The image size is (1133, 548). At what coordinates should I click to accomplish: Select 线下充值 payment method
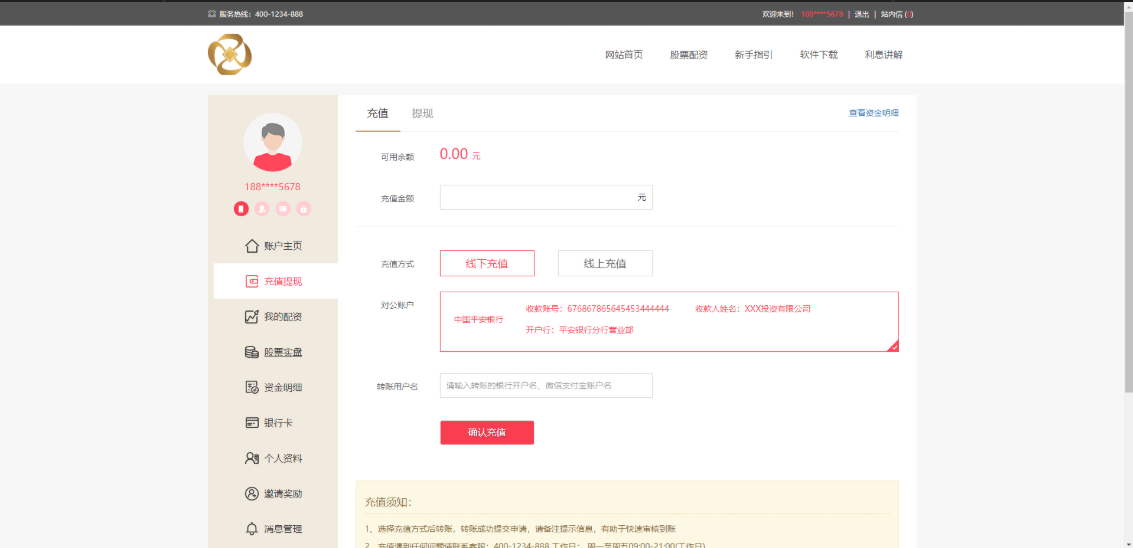point(487,263)
